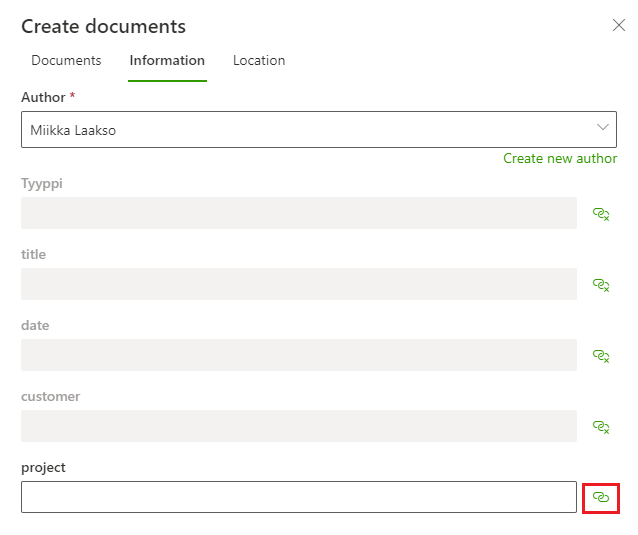638x535 pixels.
Task: Click the highlighted link icon next to project
Action: click(x=601, y=497)
